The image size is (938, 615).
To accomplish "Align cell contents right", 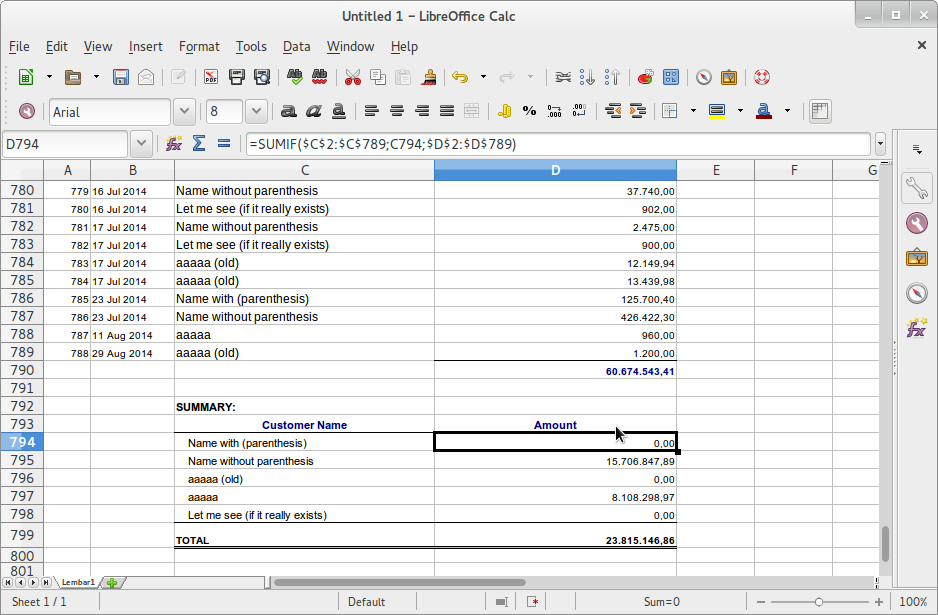I will [x=422, y=111].
